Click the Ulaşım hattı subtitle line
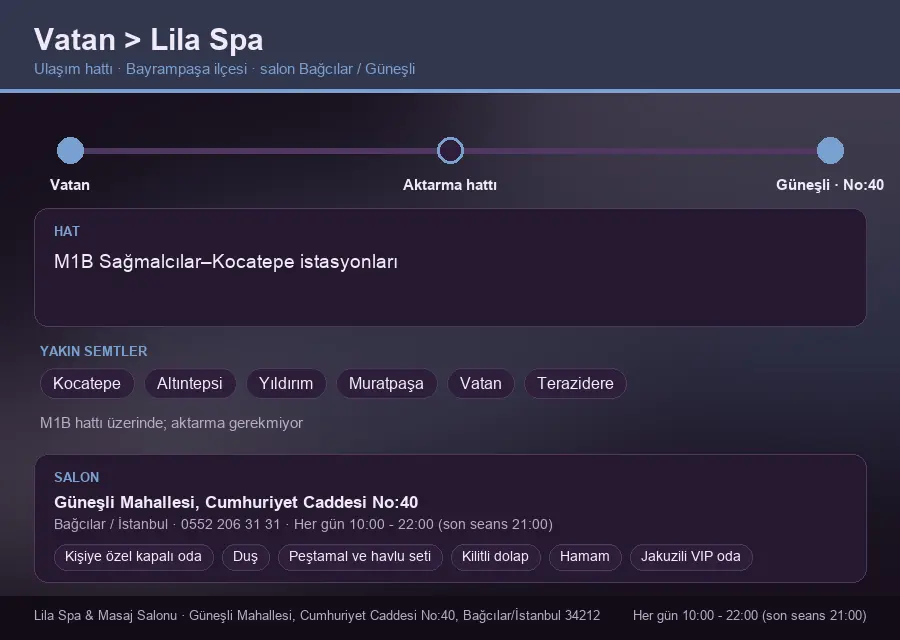Viewport: 900px width, 640px height. (x=224, y=69)
